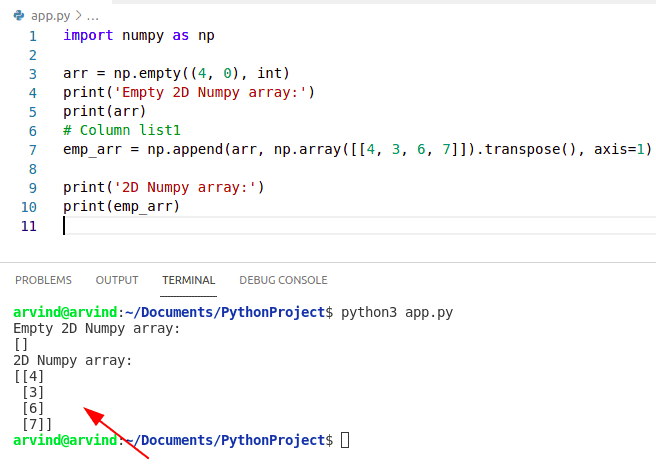Click the 'python3 app.py' terminal command

[x=397, y=313]
